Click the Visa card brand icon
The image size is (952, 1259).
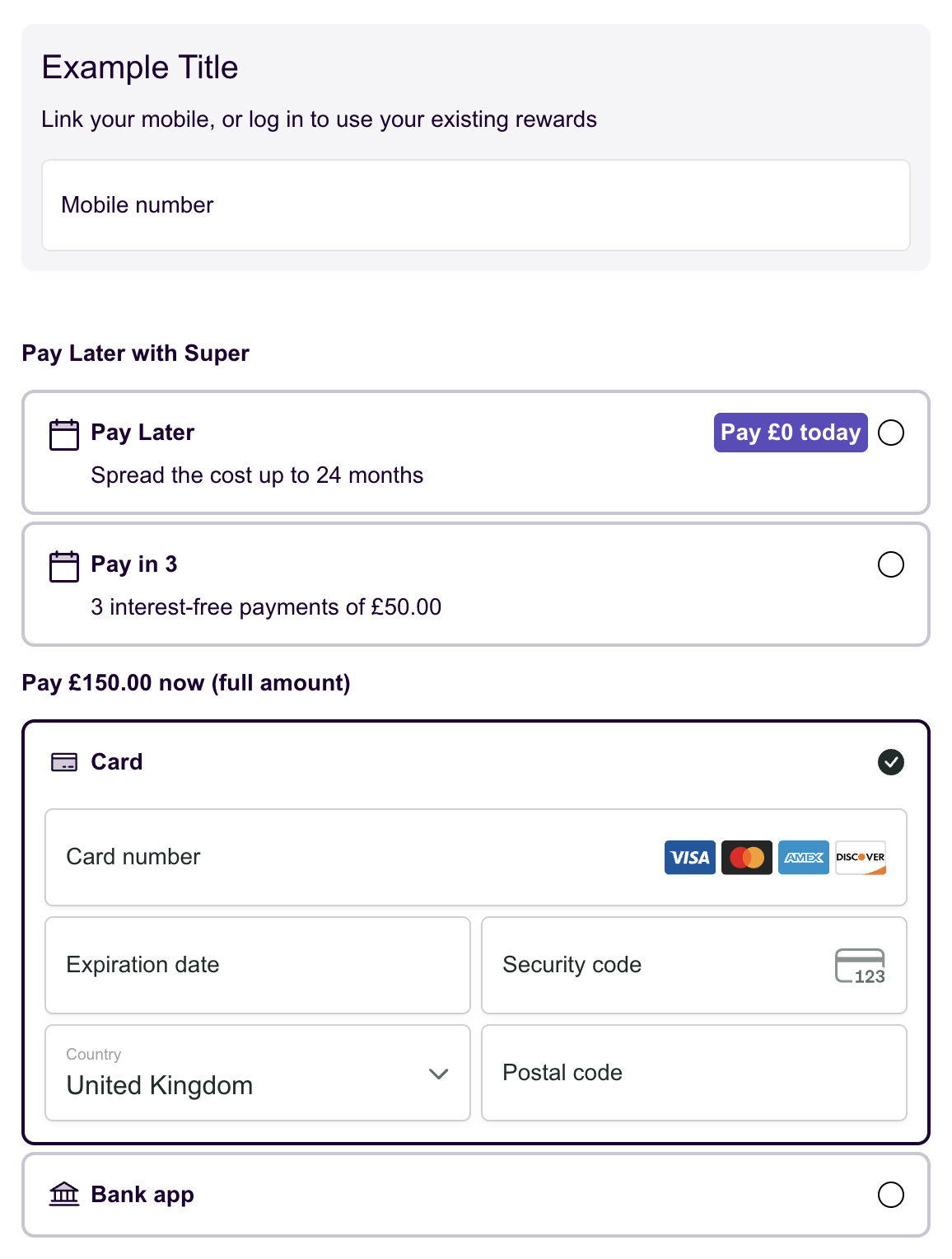(x=689, y=857)
